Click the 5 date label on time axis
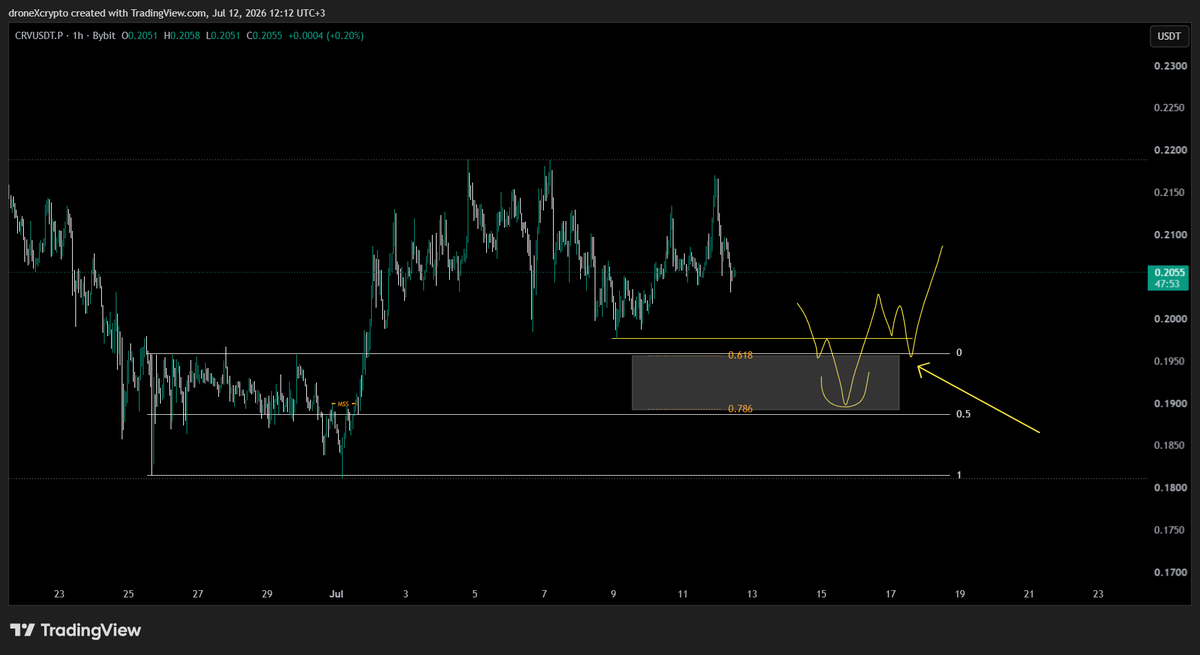The width and height of the screenshot is (1200, 655). [475, 594]
